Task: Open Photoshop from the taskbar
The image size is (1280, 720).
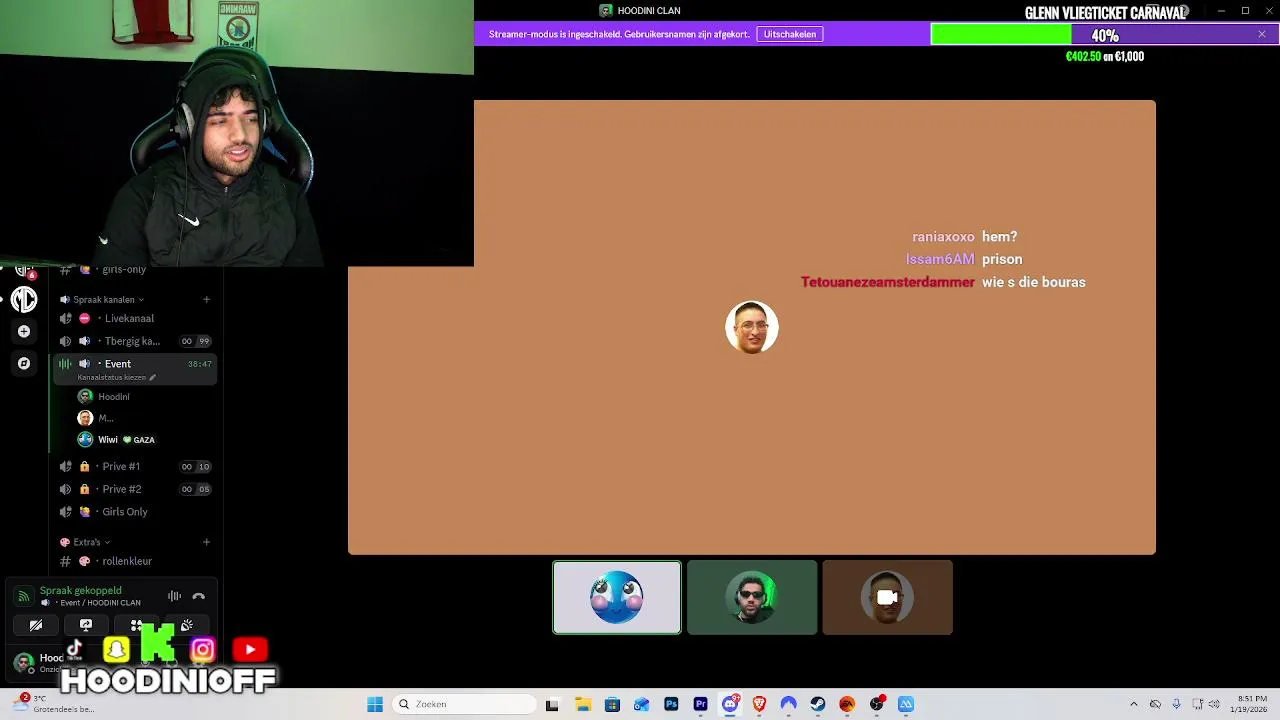Action: coord(671,704)
